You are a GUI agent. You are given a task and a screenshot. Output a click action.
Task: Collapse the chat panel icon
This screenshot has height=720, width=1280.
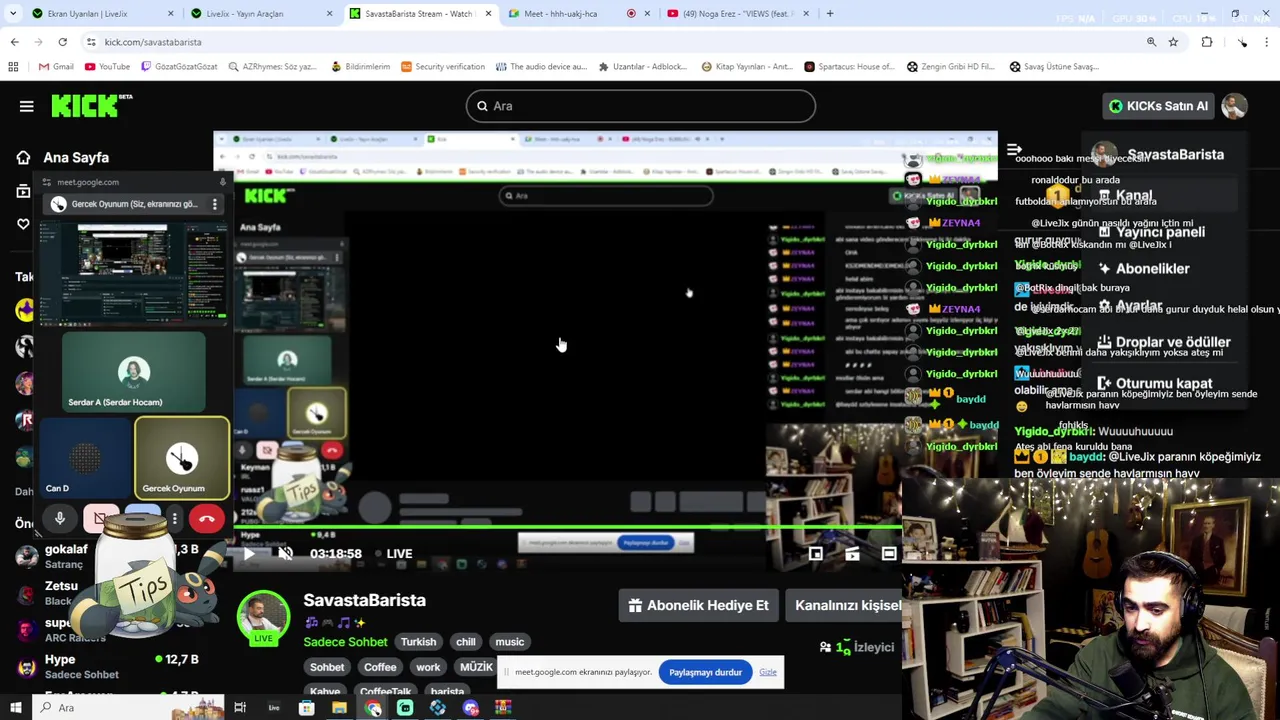(1014, 150)
